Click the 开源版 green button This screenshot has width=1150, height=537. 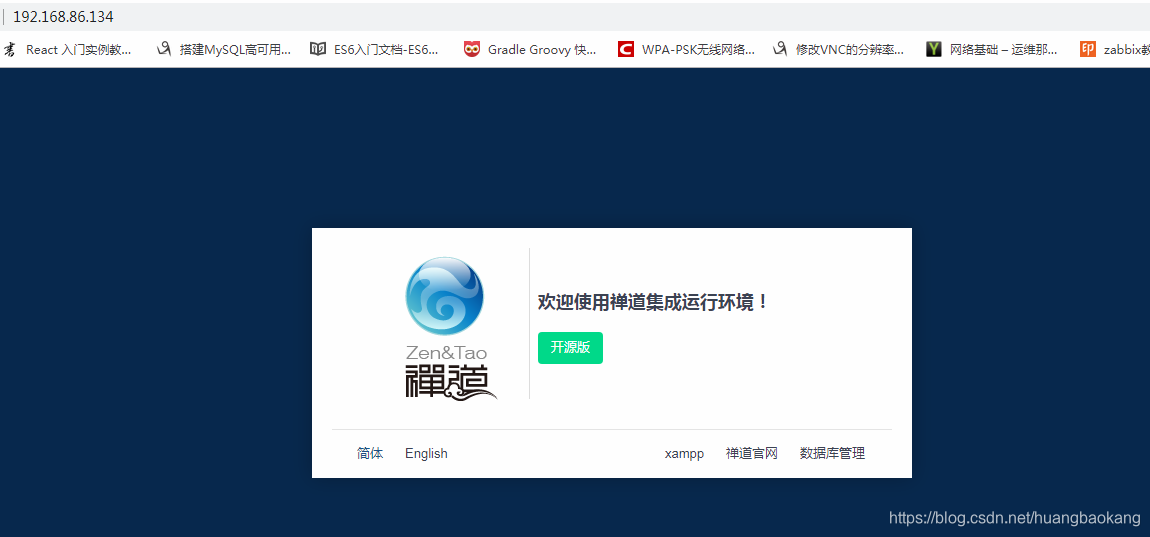[570, 348]
